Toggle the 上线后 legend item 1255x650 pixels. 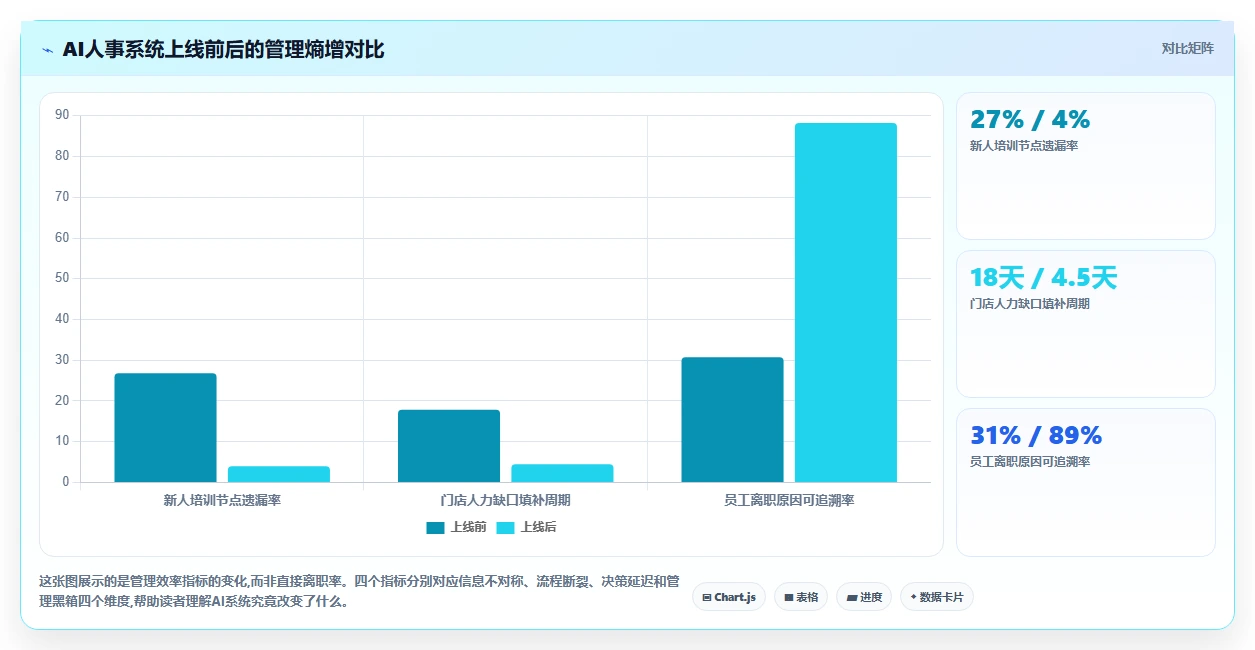click(527, 527)
